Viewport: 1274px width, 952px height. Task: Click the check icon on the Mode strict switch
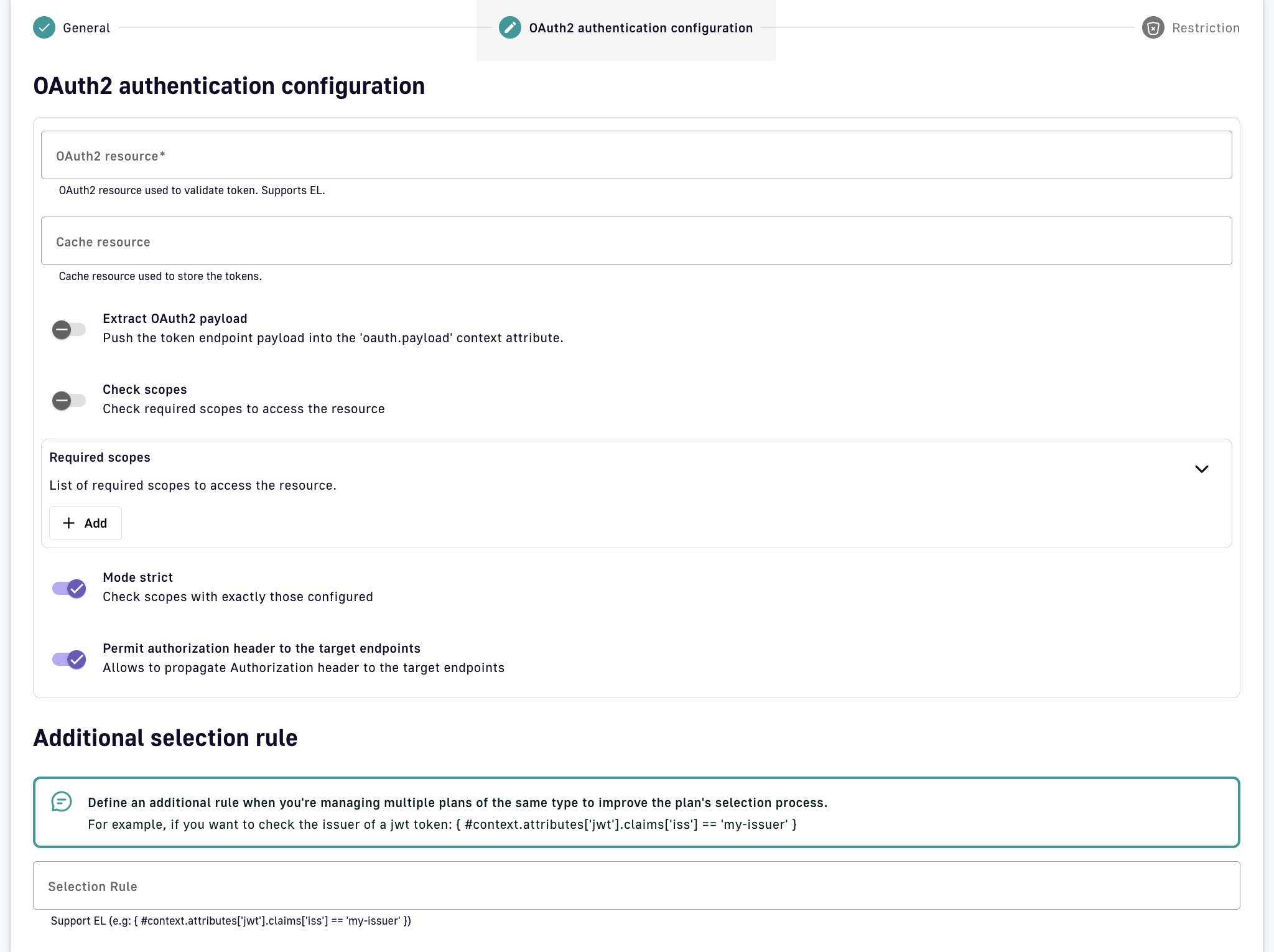(x=76, y=589)
